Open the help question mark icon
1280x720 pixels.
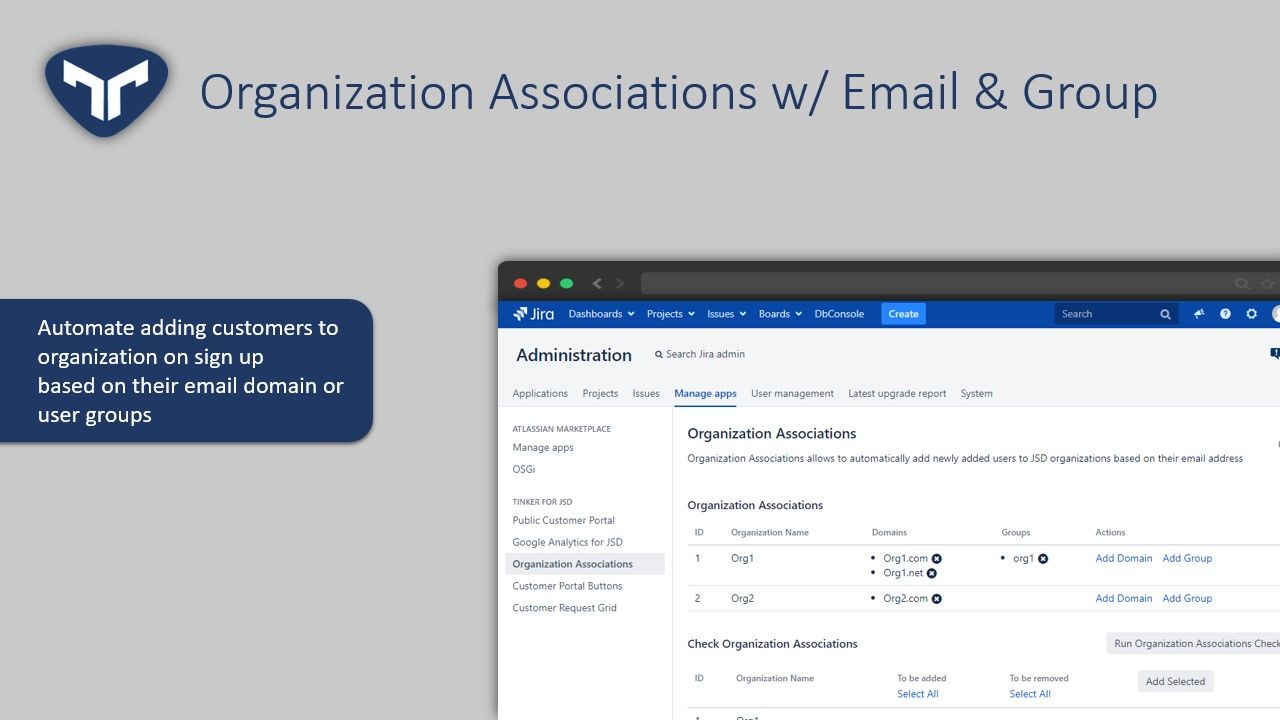[x=1225, y=314]
